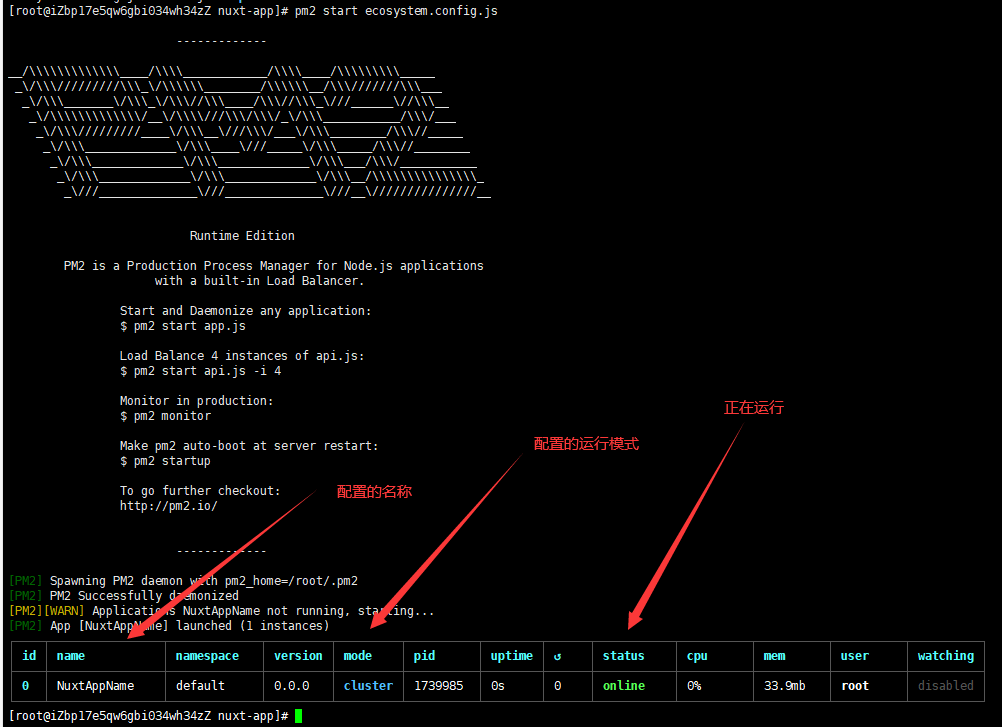Click the "root" user cell
This screenshot has width=1002, height=727.
[x=854, y=686]
